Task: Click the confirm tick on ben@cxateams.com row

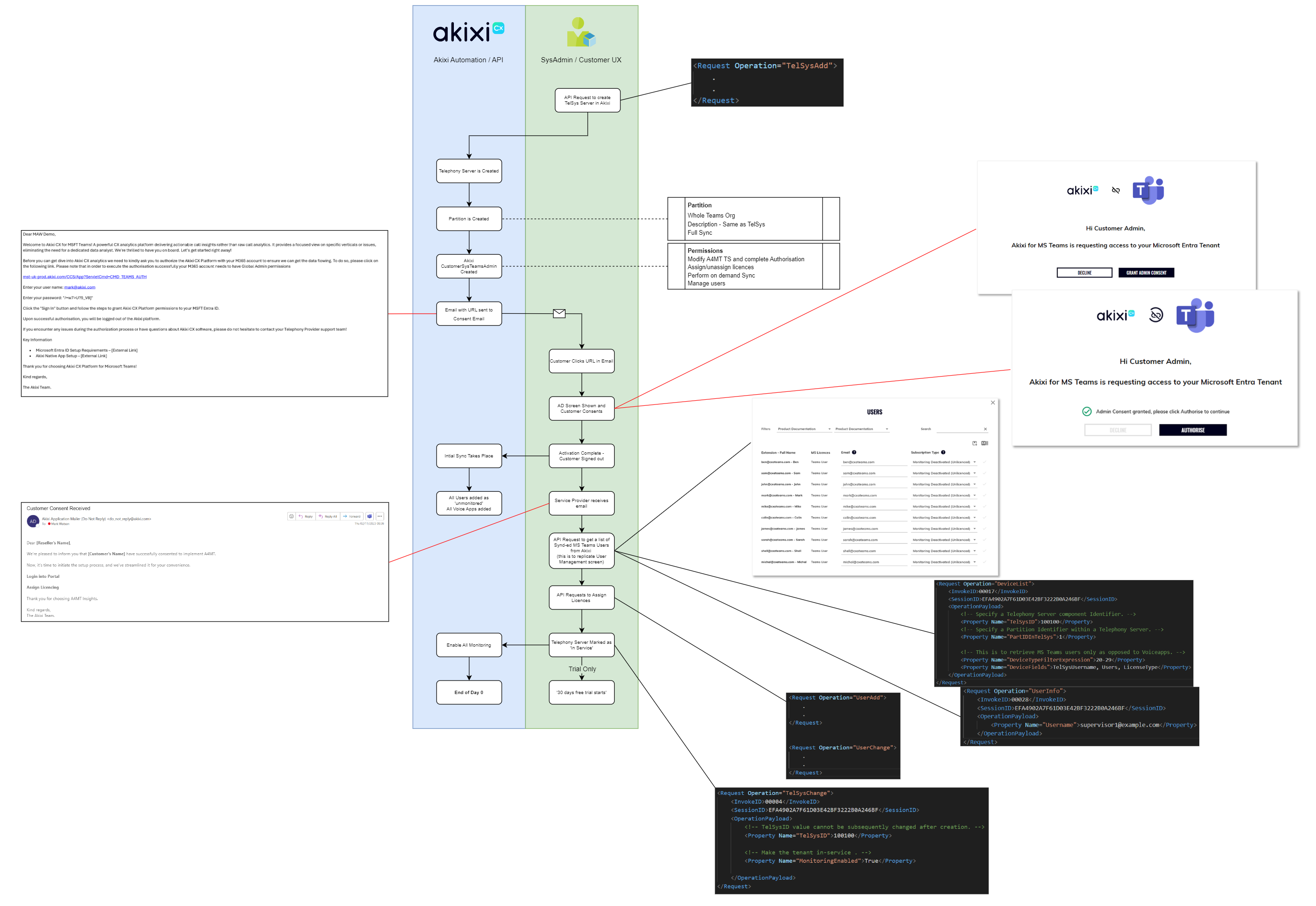Action: 984,462
